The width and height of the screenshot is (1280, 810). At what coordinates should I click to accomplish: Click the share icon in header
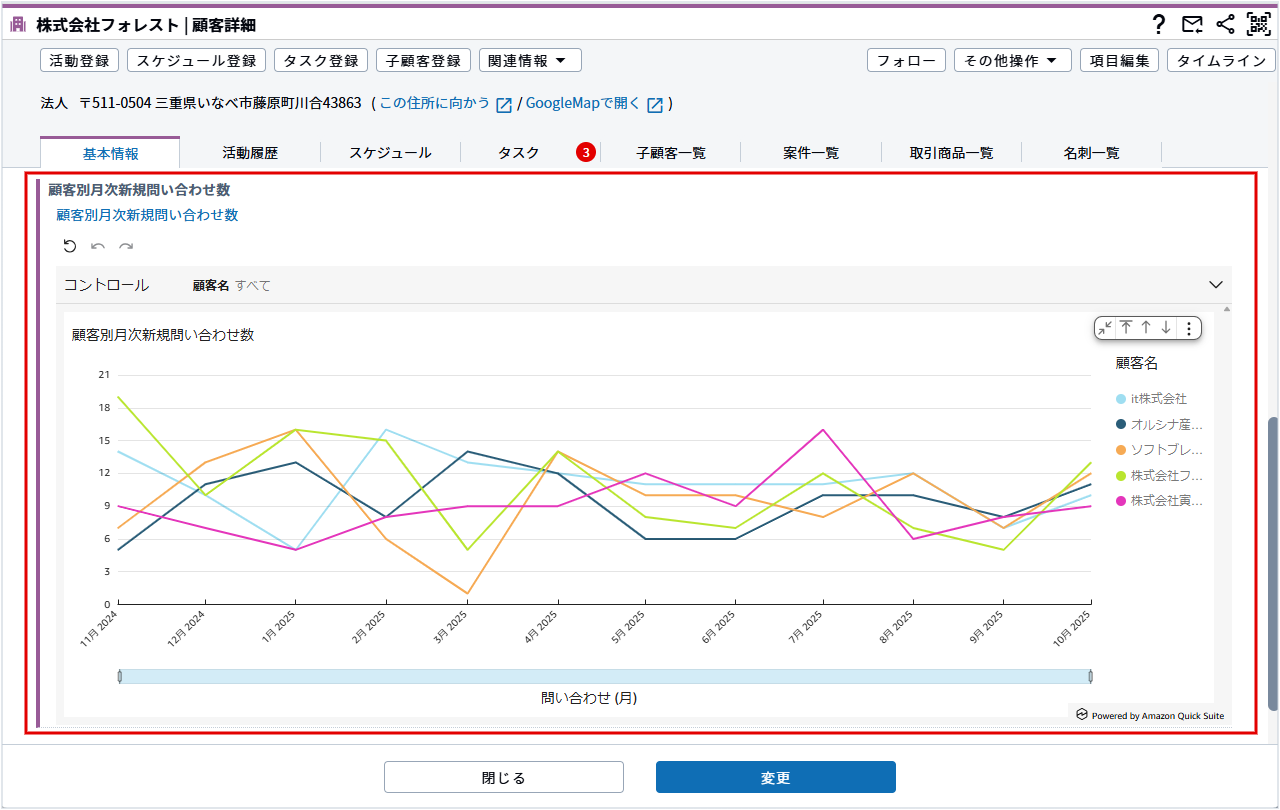click(x=1225, y=24)
